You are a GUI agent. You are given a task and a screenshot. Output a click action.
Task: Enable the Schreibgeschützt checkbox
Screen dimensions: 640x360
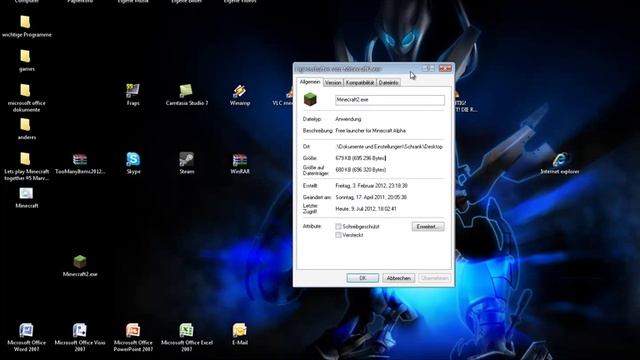pyautogui.click(x=338, y=227)
